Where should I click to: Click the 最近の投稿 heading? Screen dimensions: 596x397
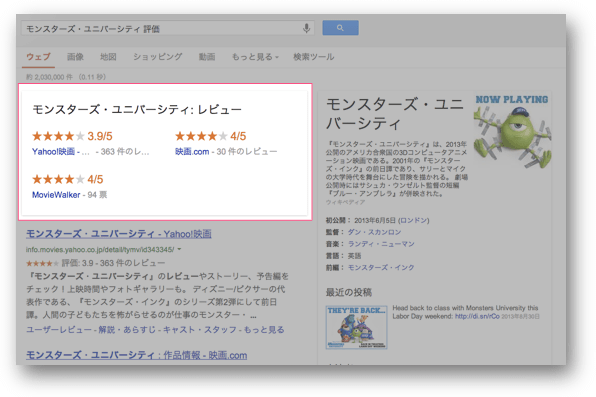pyautogui.click(x=349, y=292)
